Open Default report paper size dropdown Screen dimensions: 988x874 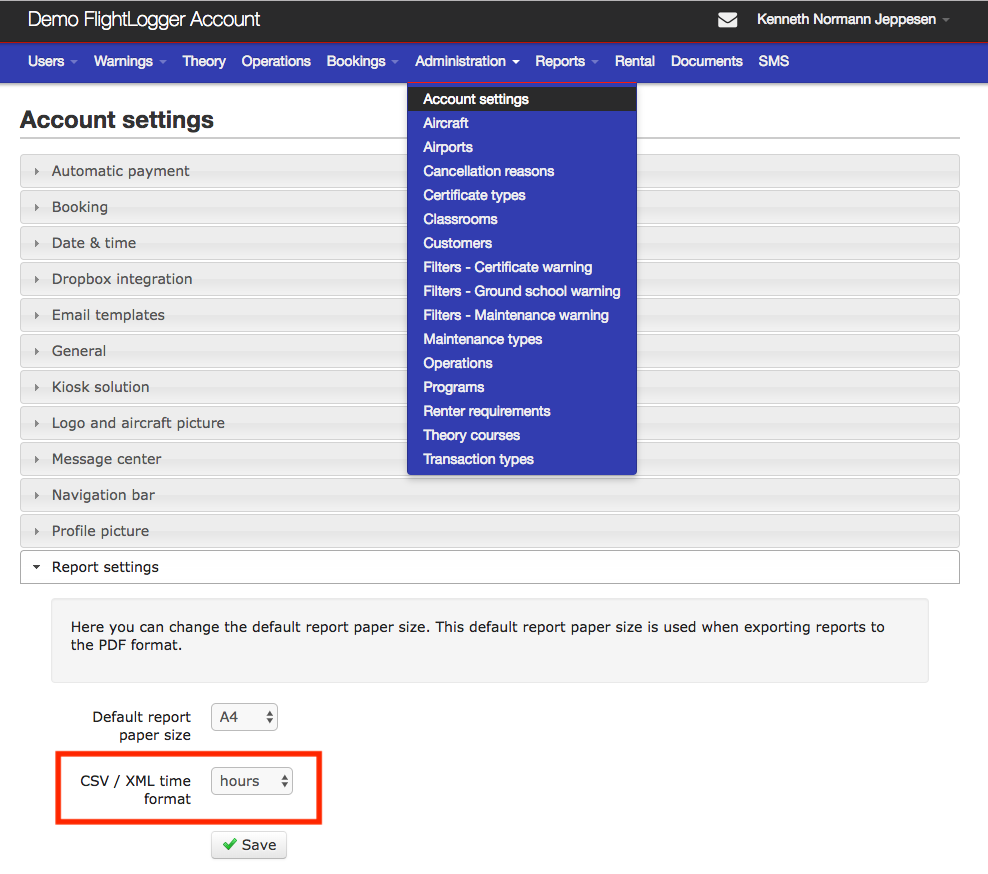point(244,716)
